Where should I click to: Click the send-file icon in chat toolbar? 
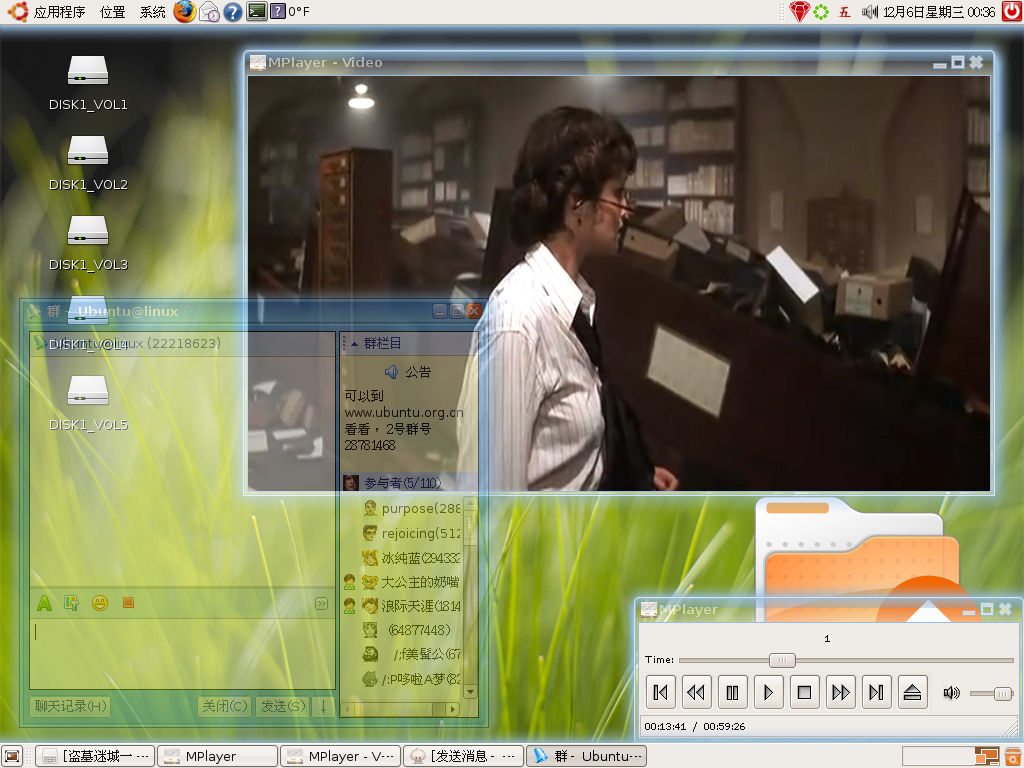point(72,603)
